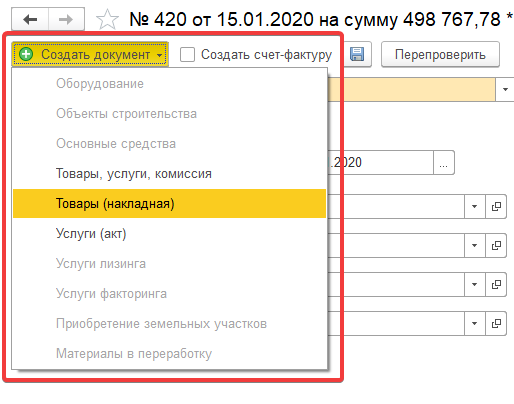
Task: Choose Основные средства menu entry
Action: click(169, 144)
